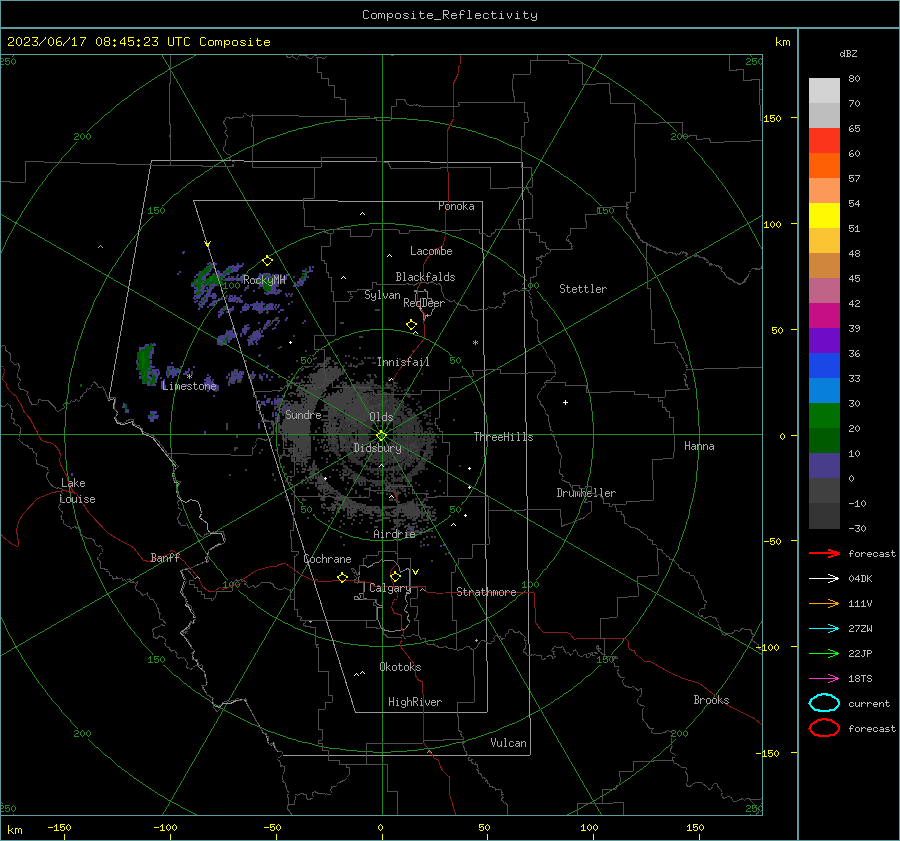The image size is (900, 841).
Task: Click the HighRiver label
Action: tap(415, 702)
